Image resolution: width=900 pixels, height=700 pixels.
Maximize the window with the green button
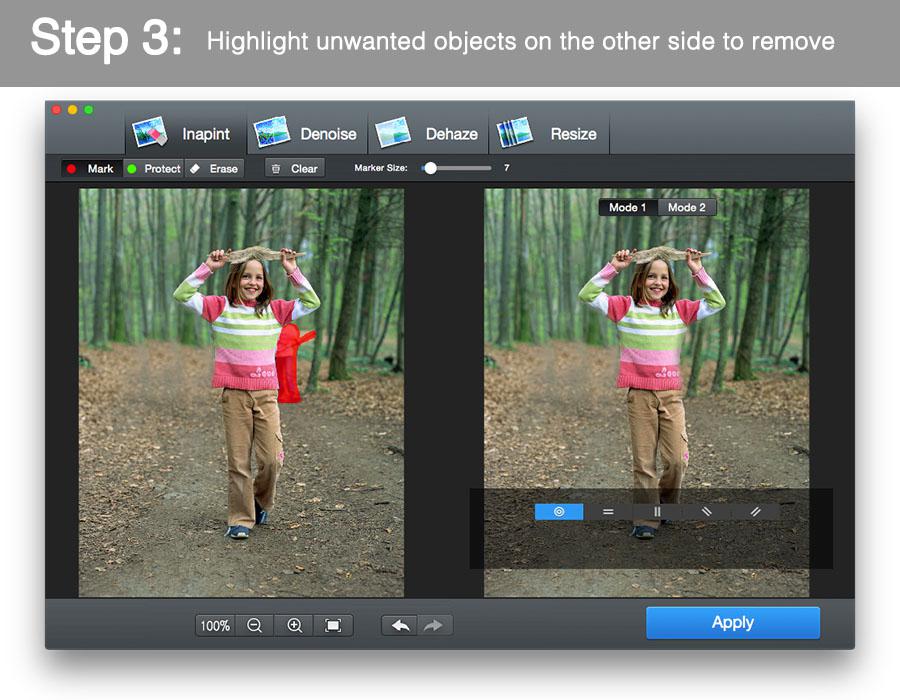(x=88, y=110)
